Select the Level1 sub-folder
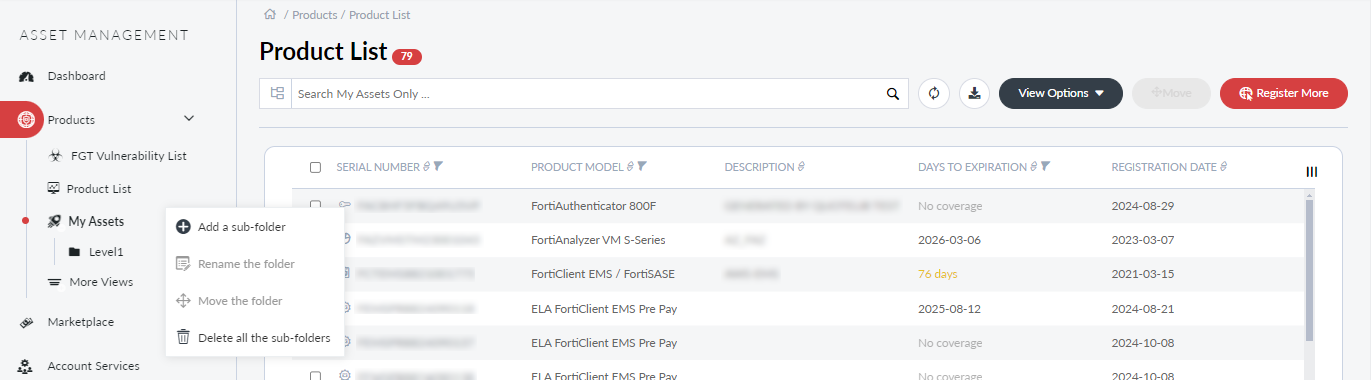The image size is (1371, 380). 106,252
